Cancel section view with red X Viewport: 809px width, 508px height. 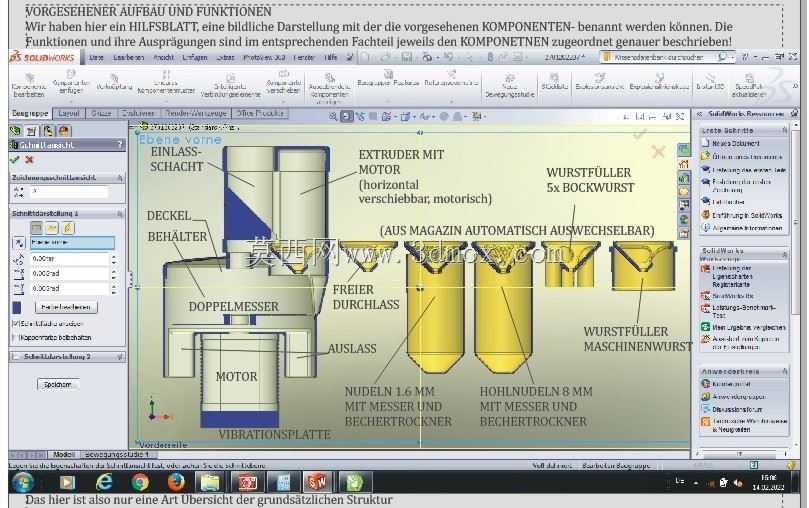29,160
